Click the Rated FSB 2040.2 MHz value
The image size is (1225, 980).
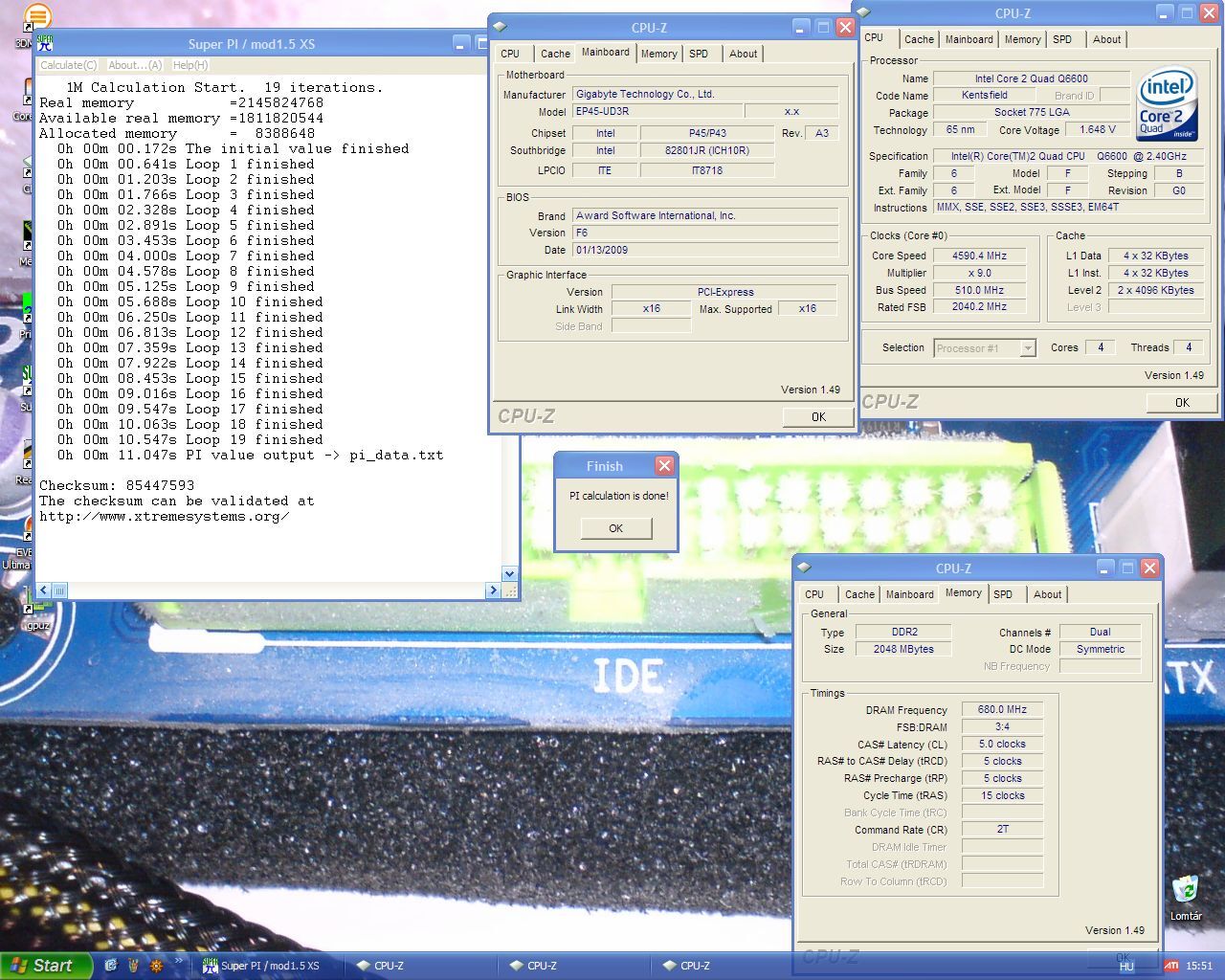979,307
